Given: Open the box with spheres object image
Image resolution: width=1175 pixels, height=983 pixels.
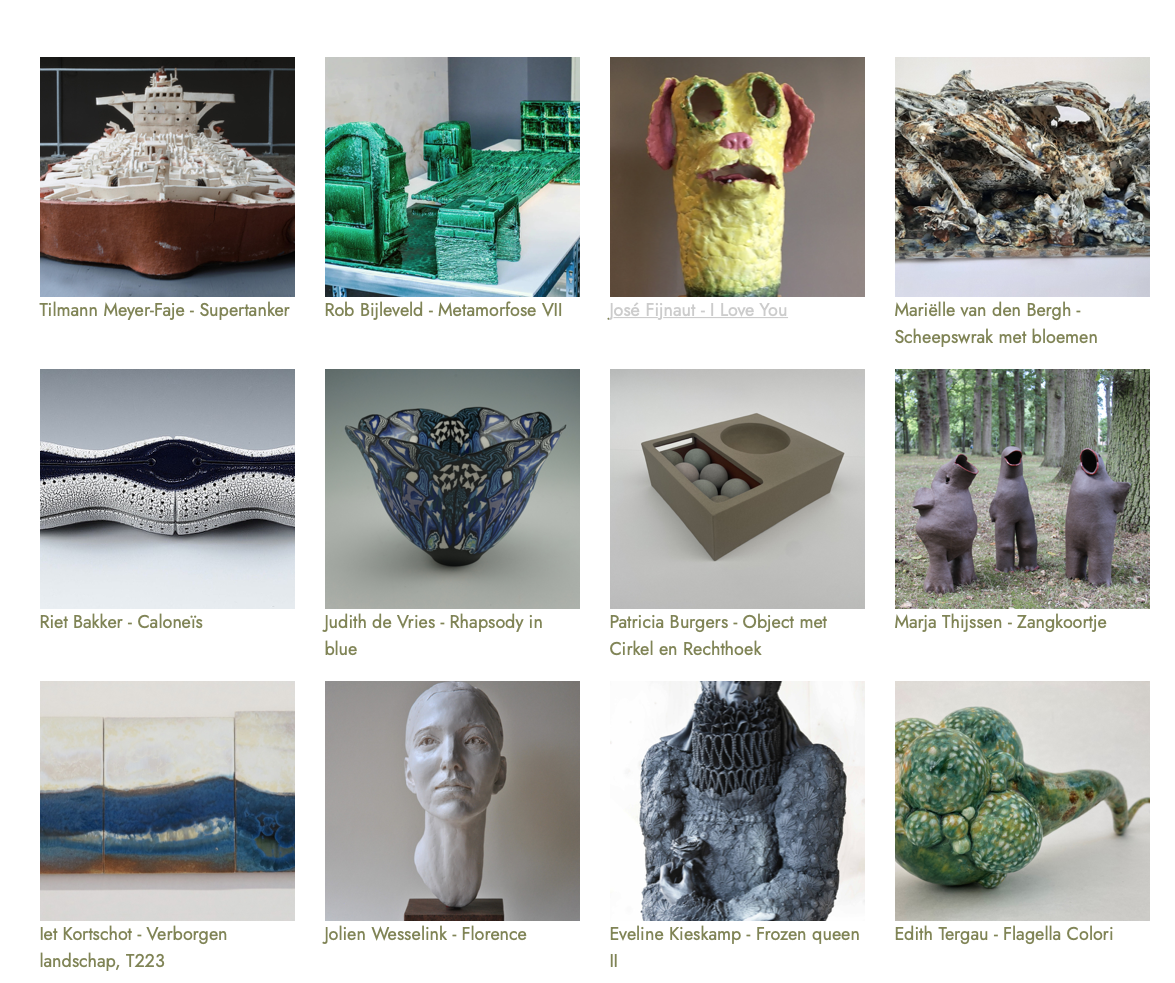Looking at the screenshot, I should 737,489.
